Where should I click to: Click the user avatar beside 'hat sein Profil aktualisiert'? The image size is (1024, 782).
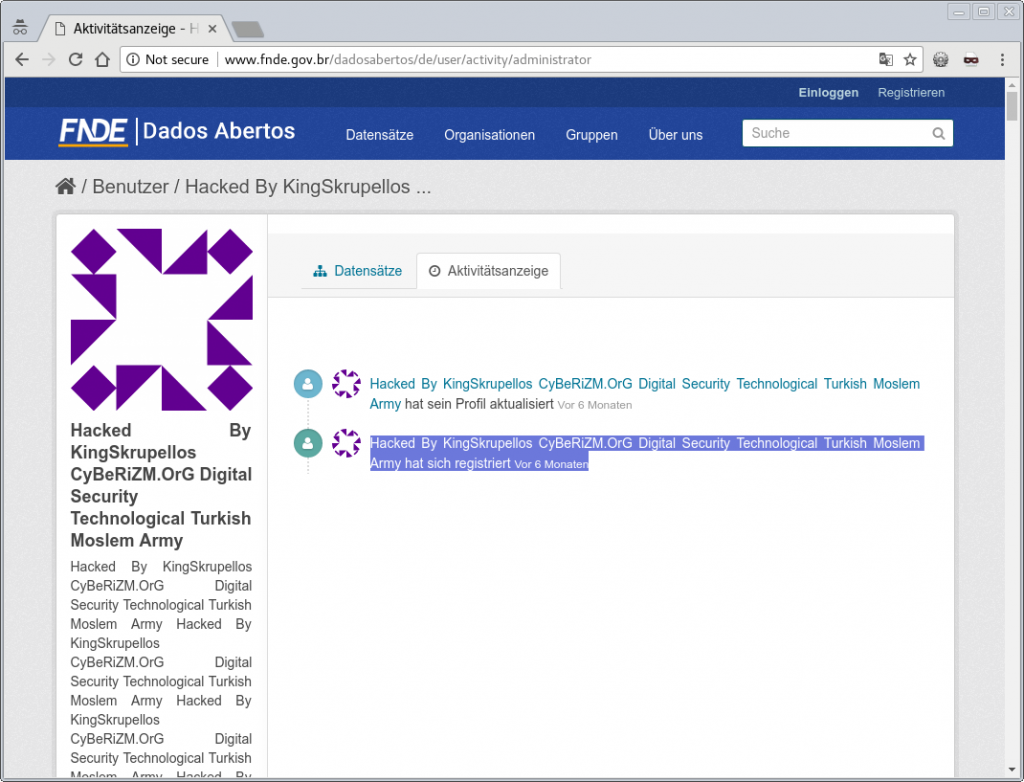point(346,383)
